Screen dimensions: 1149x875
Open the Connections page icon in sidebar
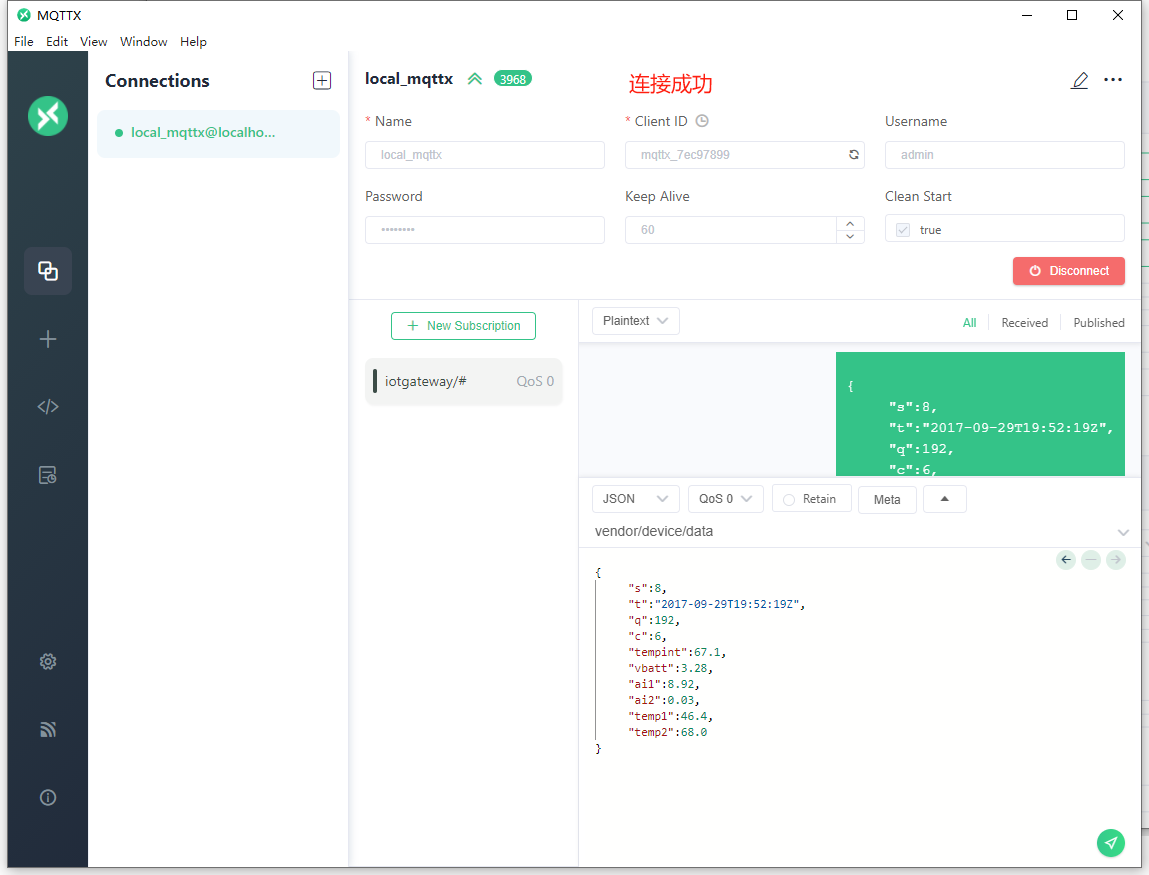click(x=48, y=271)
